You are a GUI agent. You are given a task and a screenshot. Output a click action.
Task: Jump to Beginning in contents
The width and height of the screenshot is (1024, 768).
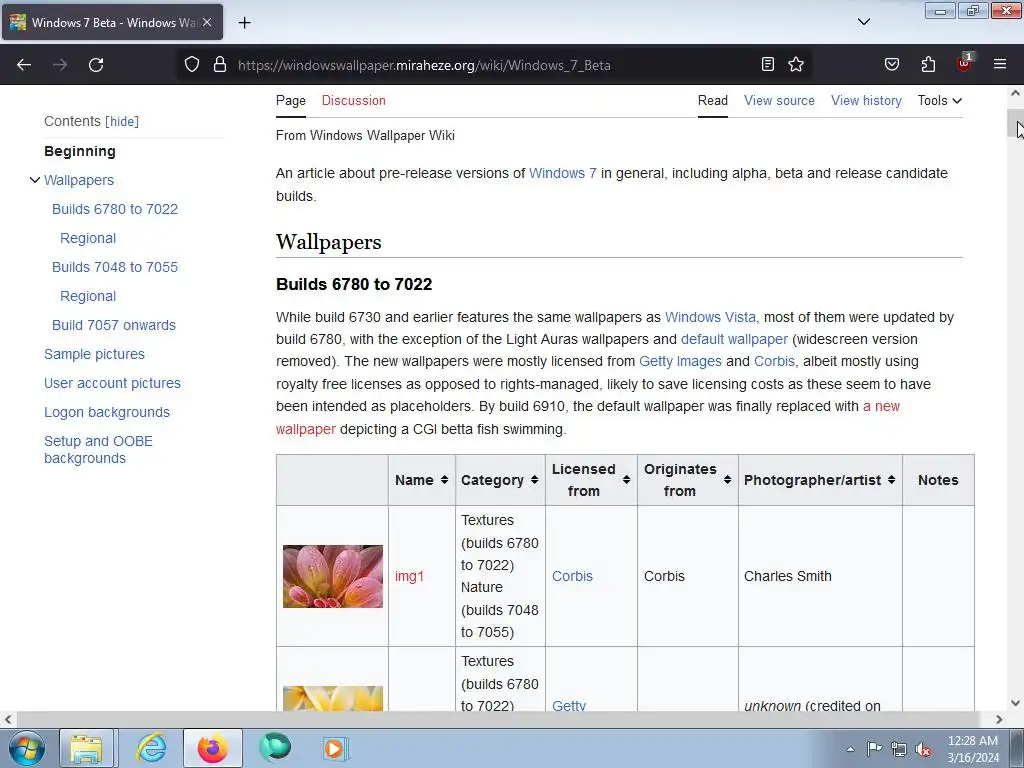80,151
